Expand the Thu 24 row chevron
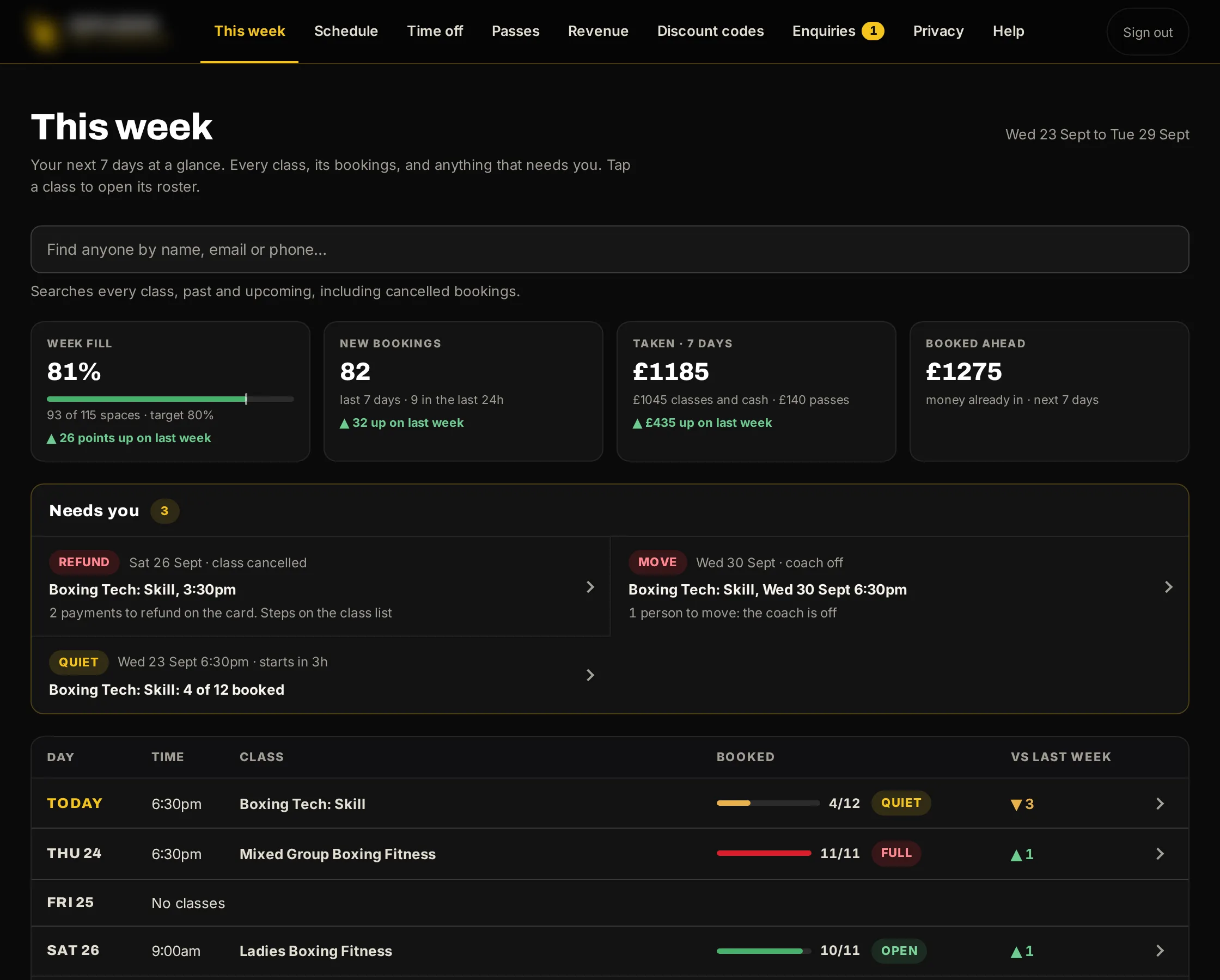 [1160, 854]
